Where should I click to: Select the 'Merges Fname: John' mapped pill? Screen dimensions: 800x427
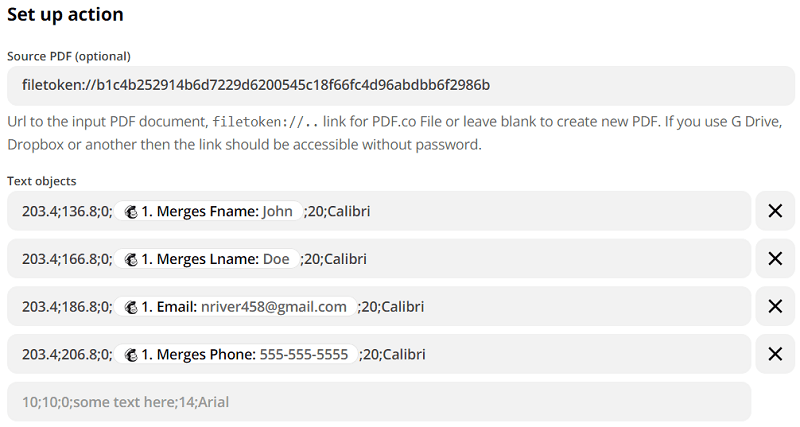click(217, 211)
